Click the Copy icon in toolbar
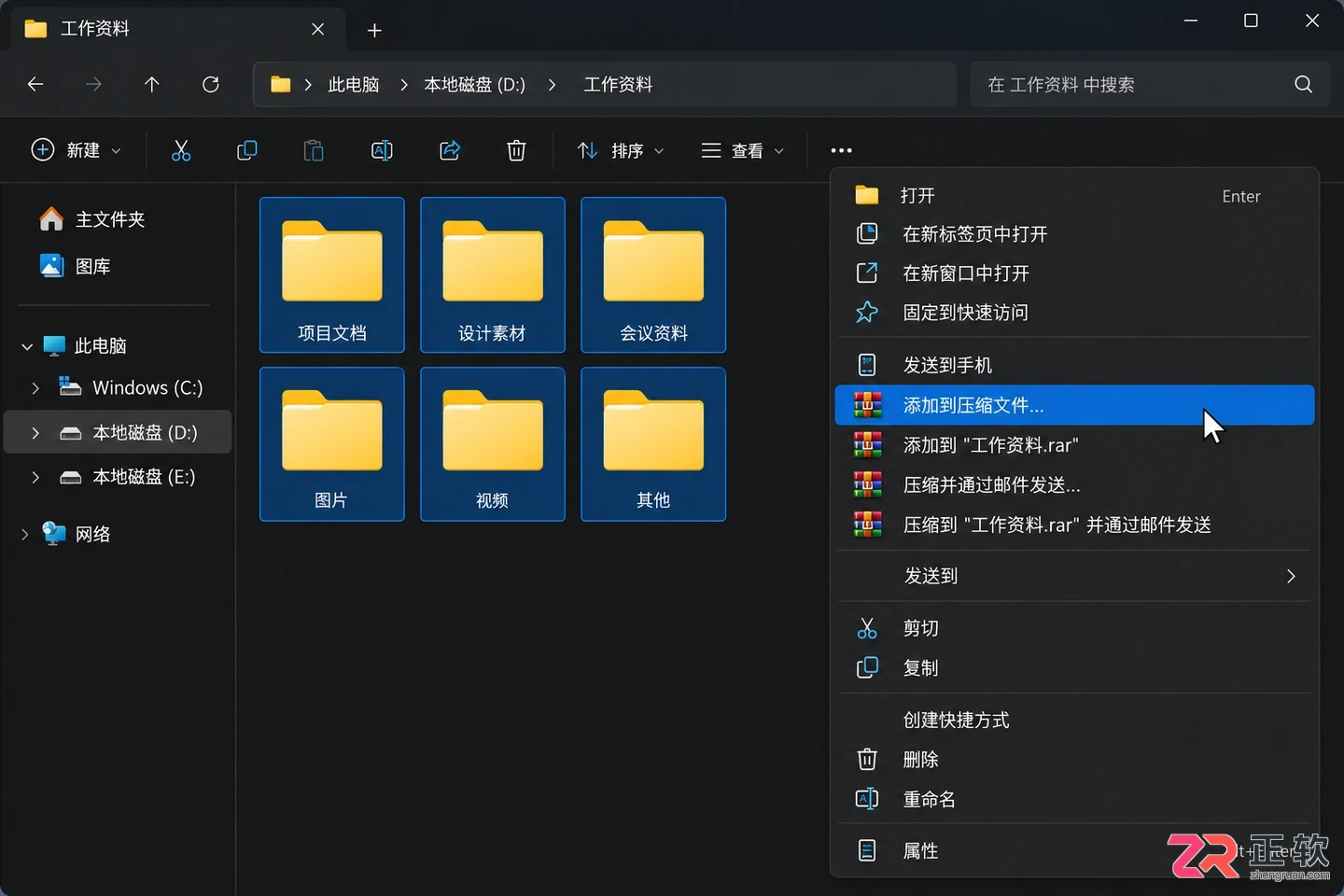Viewport: 1344px width, 896px height. [x=247, y=150]
